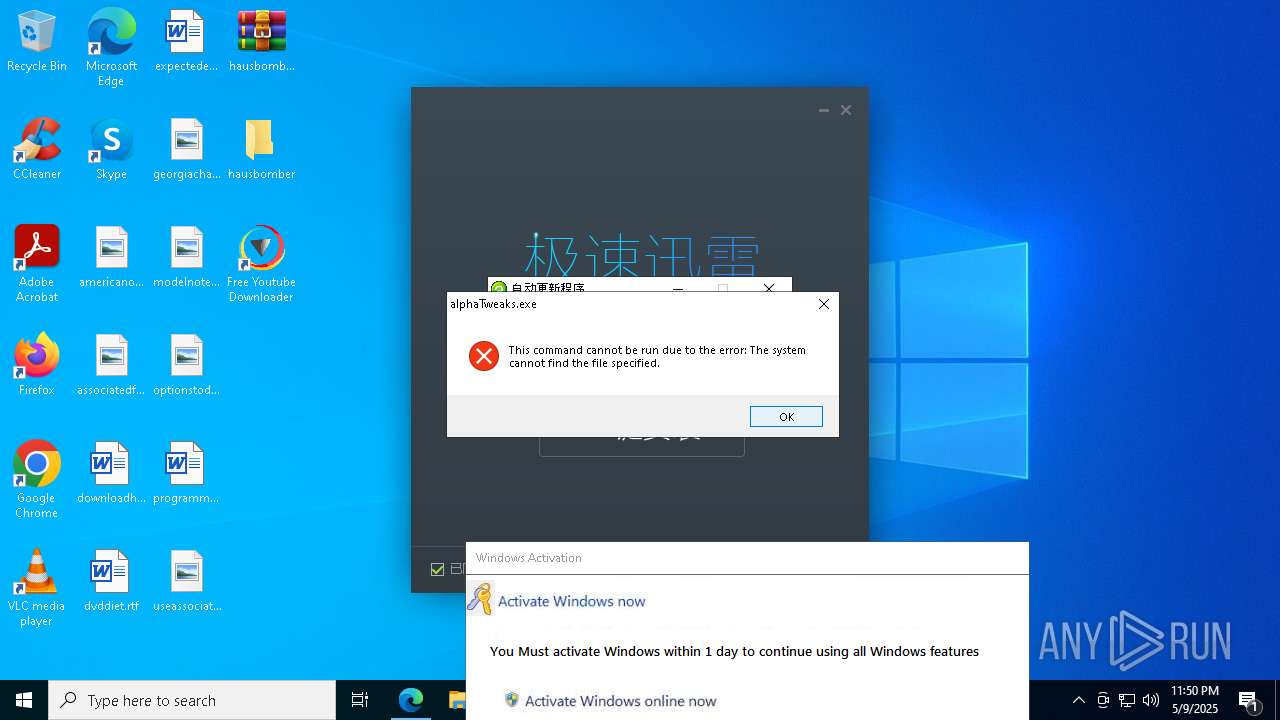Screen dimensions: 1280x720
Task: Open the hausbomber folder icon
Action: (261, 150)
